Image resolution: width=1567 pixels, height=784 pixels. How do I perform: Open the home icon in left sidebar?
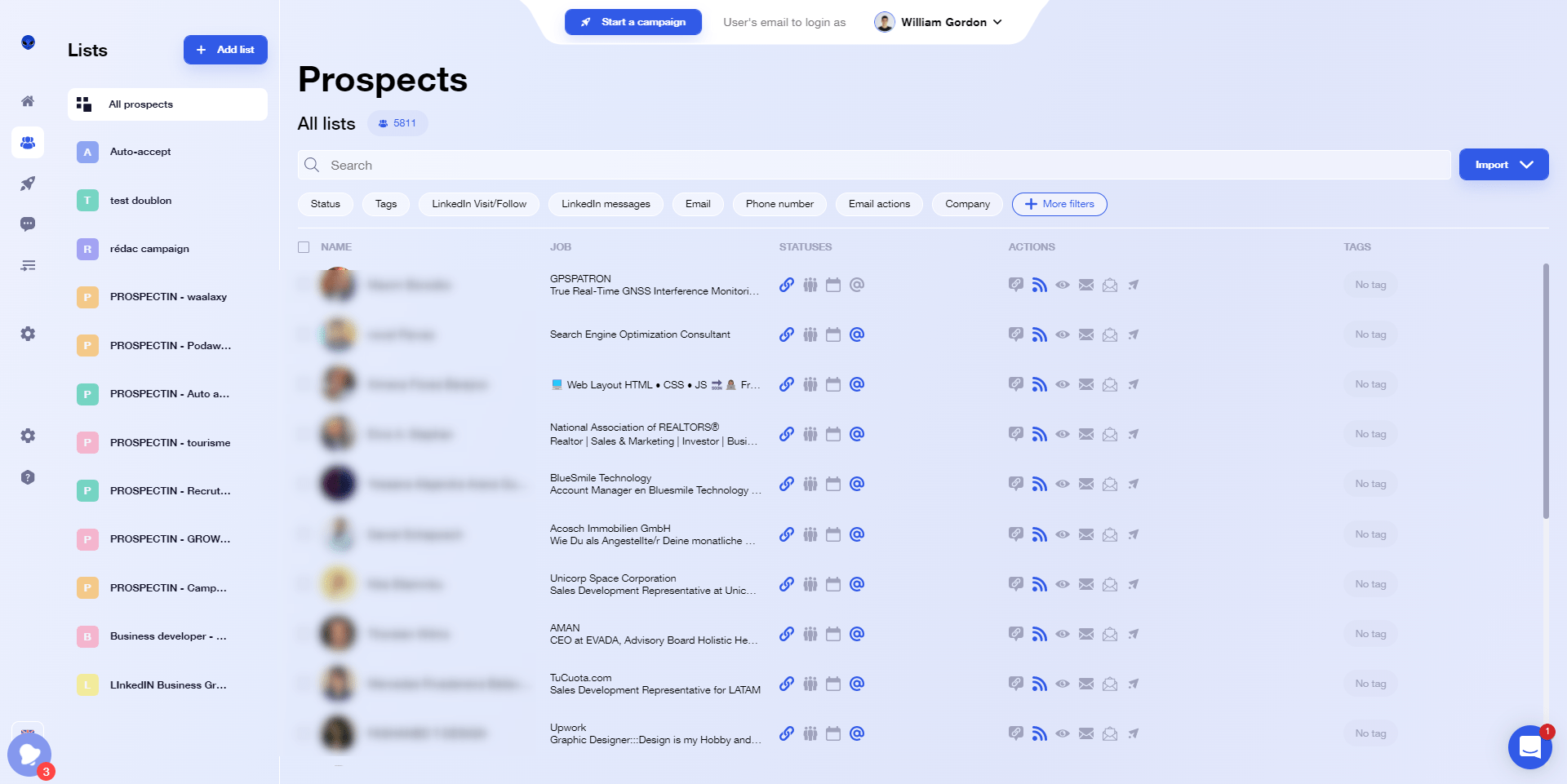tap(28, 101)
